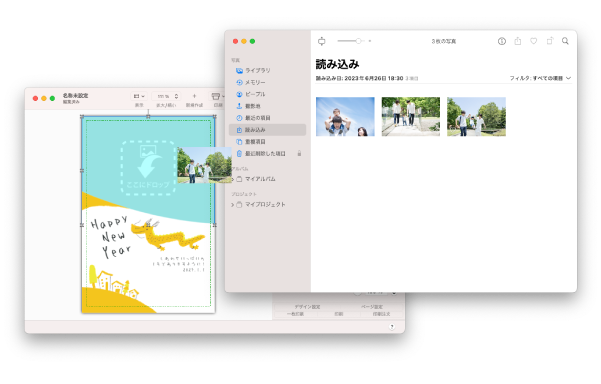
Task: Expand マイプロジェクト in the Photos sidebar
Action: pos(232,205)
